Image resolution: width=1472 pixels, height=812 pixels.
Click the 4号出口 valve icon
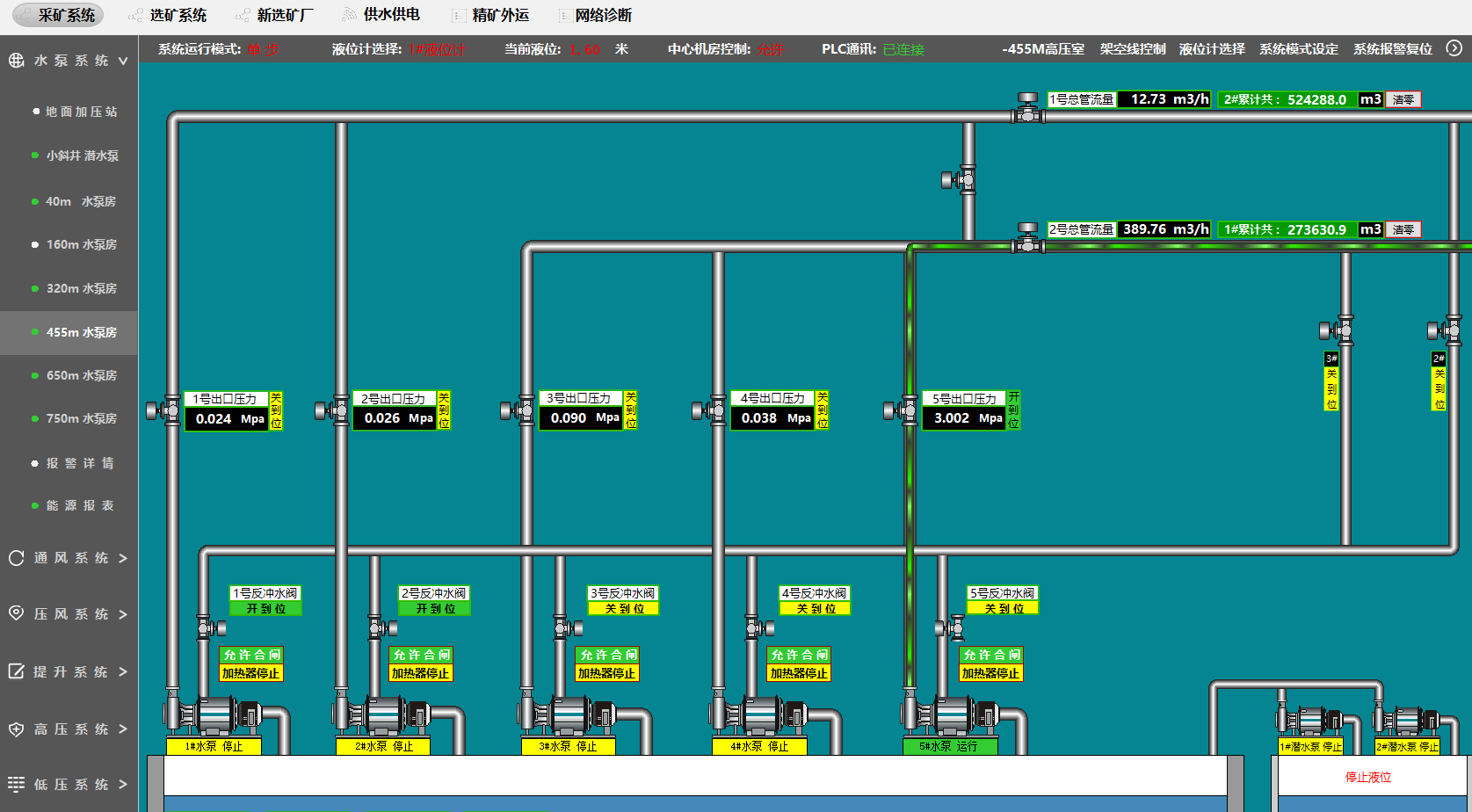pos(710,410)
